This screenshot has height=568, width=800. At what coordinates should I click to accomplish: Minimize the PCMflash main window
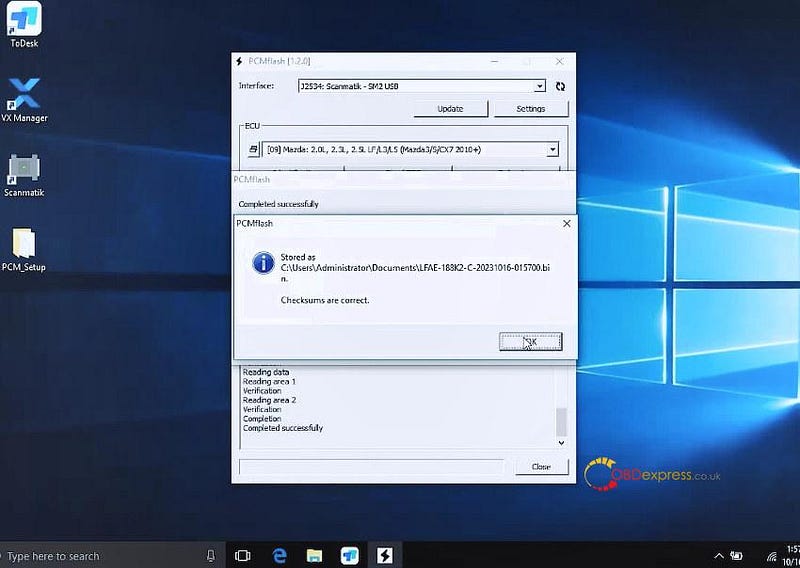tap(494, 61)
